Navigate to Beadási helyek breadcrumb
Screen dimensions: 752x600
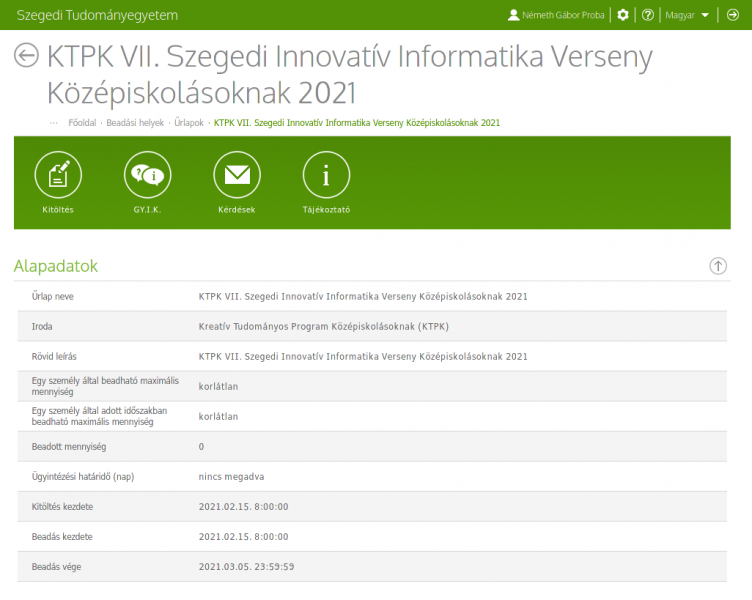[134, 122]
